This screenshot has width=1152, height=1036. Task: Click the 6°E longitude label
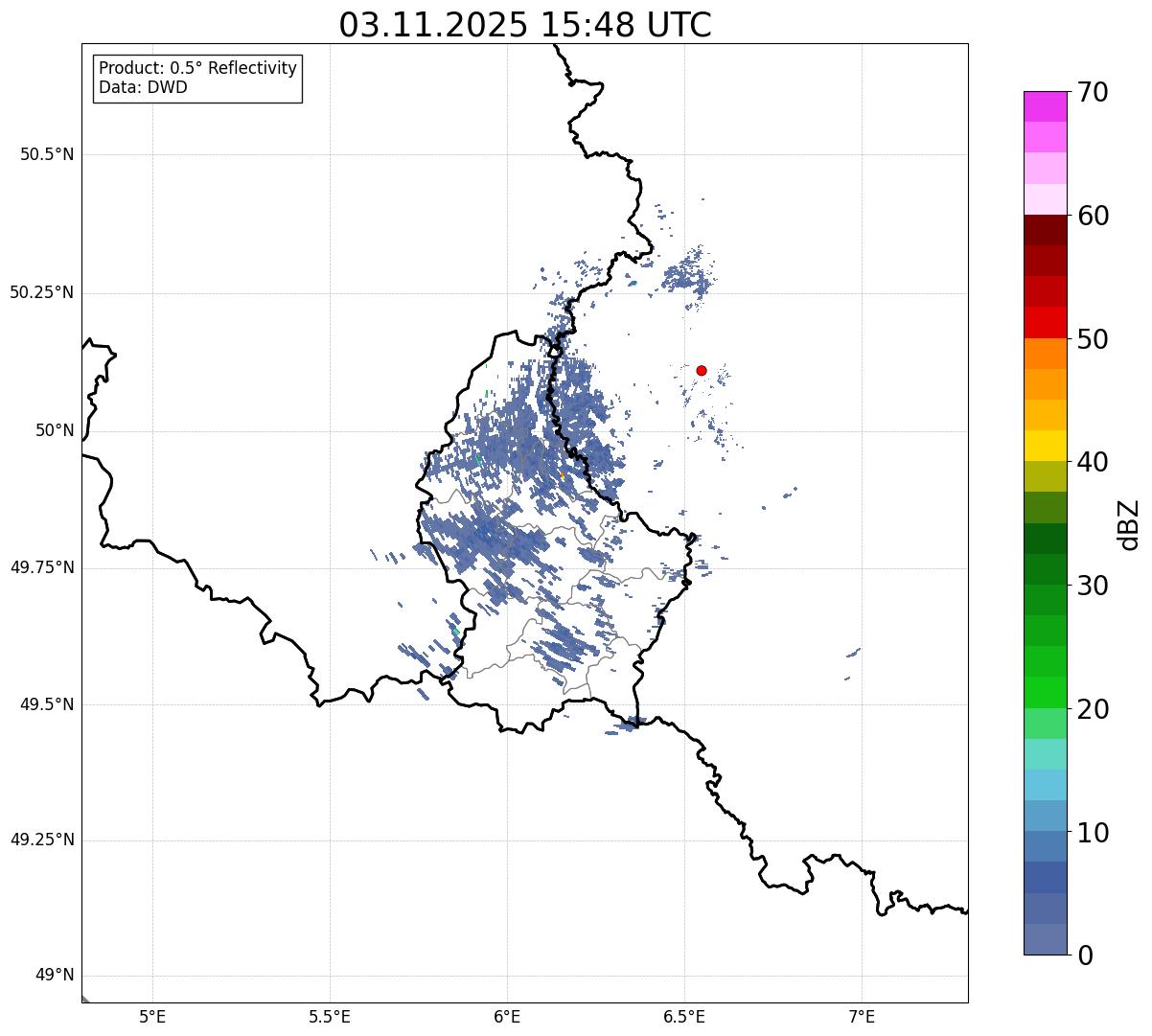[507, 1017]
